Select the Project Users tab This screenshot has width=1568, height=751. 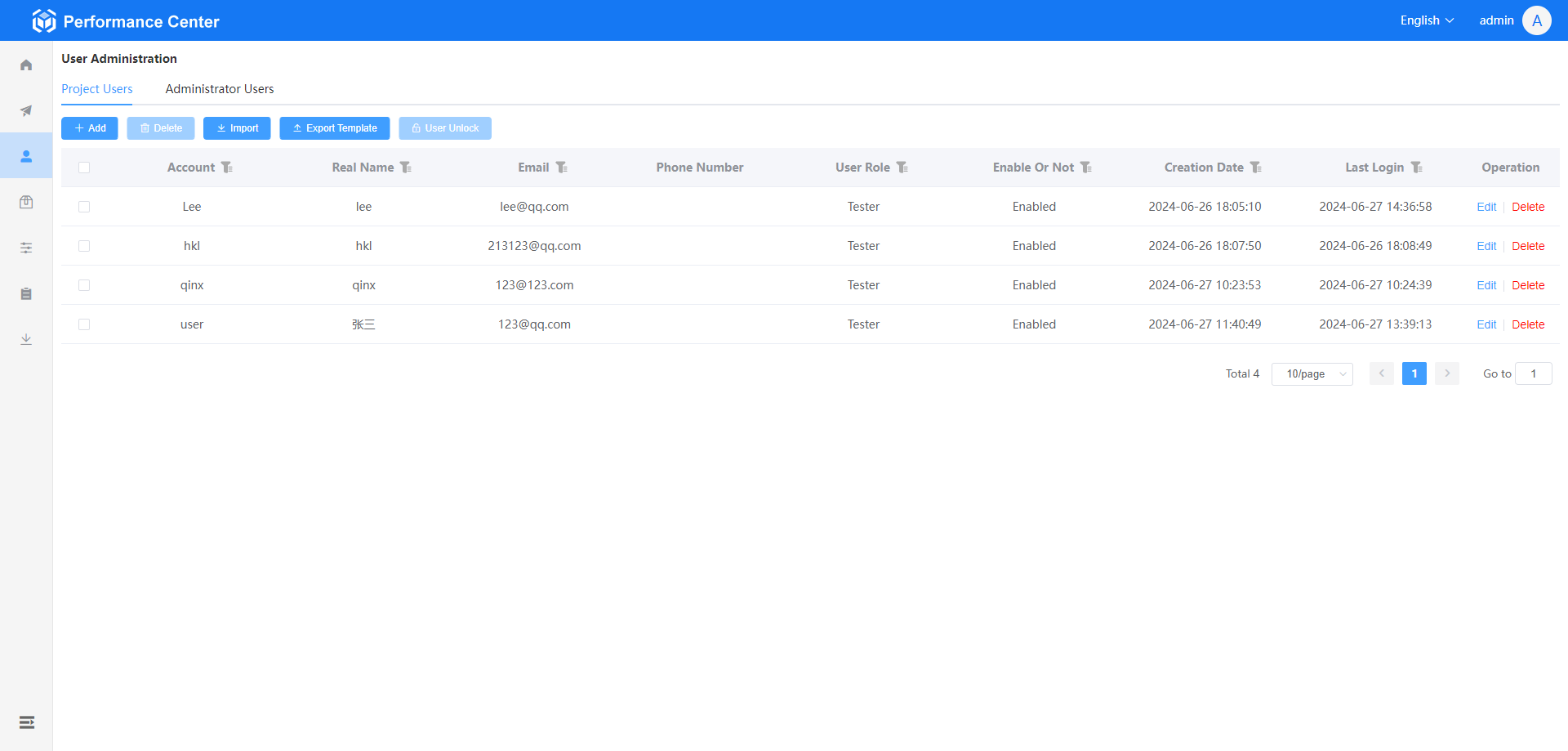click(97, 89)
